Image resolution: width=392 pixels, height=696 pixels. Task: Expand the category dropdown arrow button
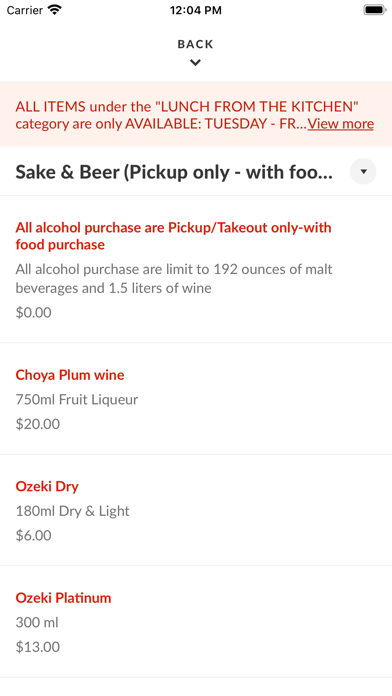(x=363, y=171)
